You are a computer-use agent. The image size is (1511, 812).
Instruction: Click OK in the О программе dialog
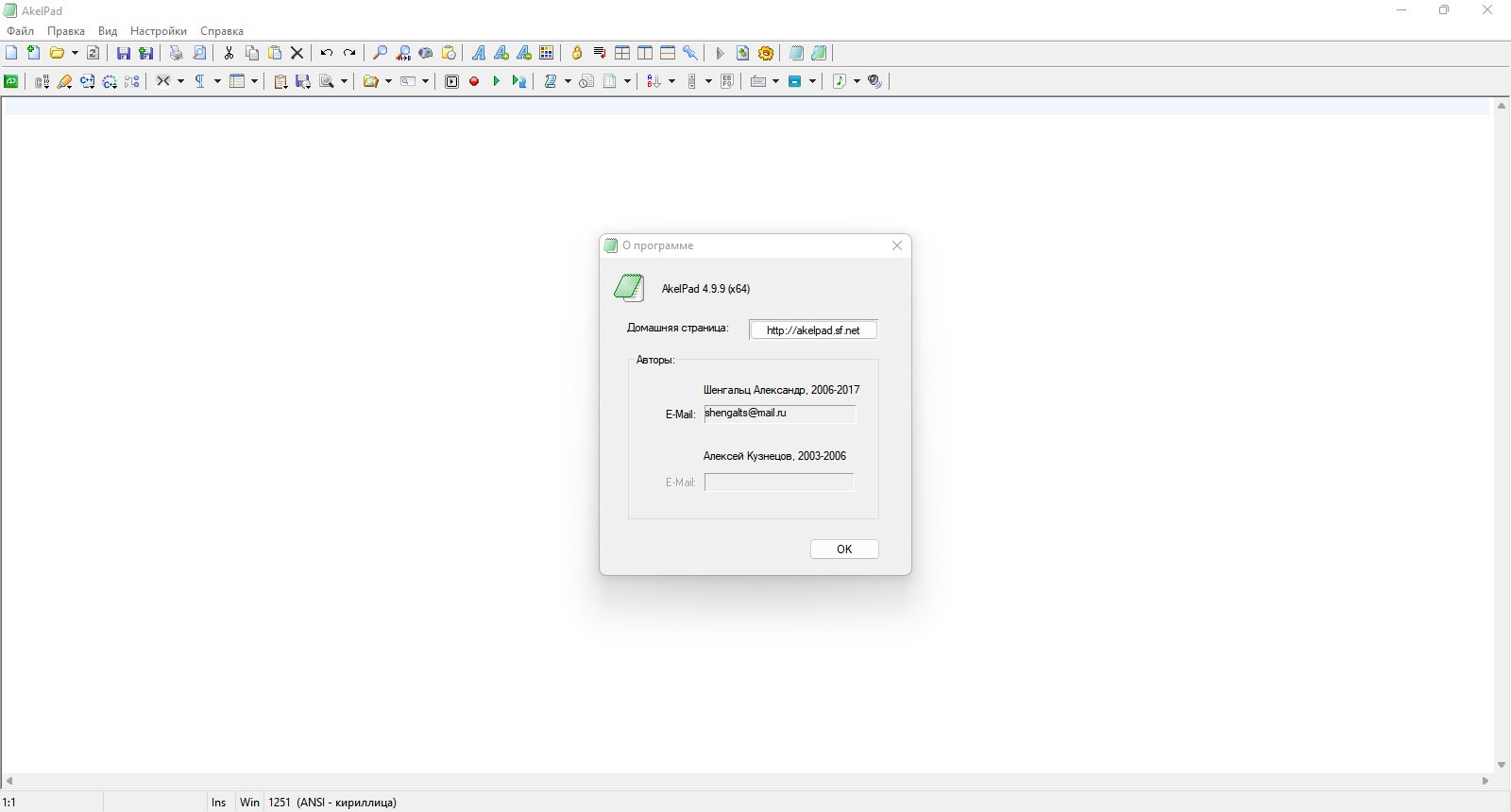click(844, 550)
